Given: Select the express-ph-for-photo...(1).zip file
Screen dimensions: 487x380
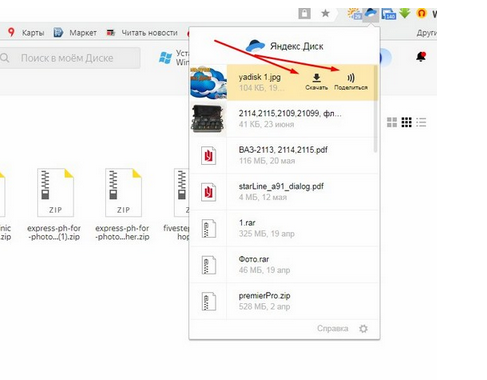Looking at the screenshot, I should pyautogui.click(x=55, y=204).
